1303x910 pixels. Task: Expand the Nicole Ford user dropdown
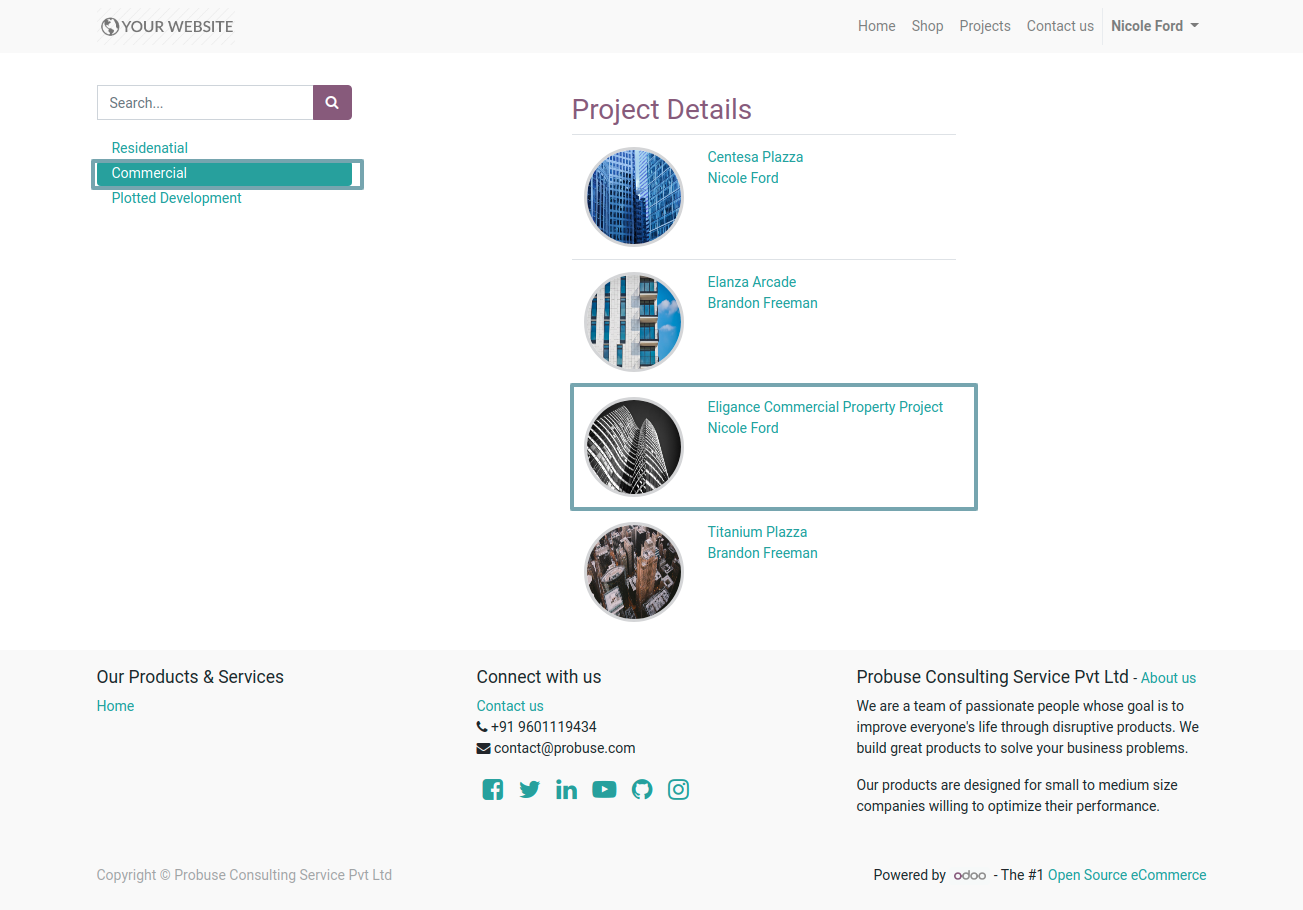click(1155, 26)
